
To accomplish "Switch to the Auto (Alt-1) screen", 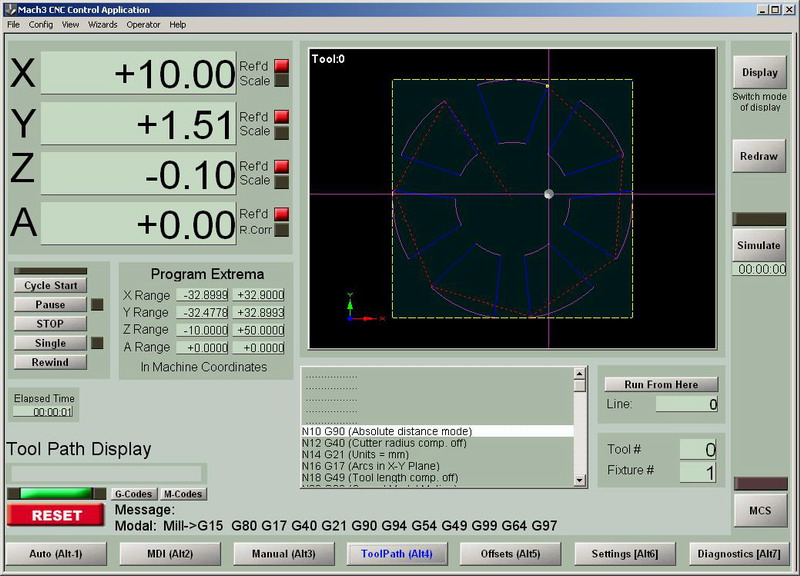I will [x=56, y=554].
